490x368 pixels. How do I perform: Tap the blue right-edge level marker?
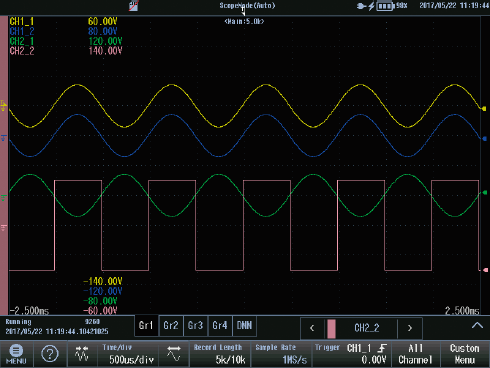tap(484, 138)
